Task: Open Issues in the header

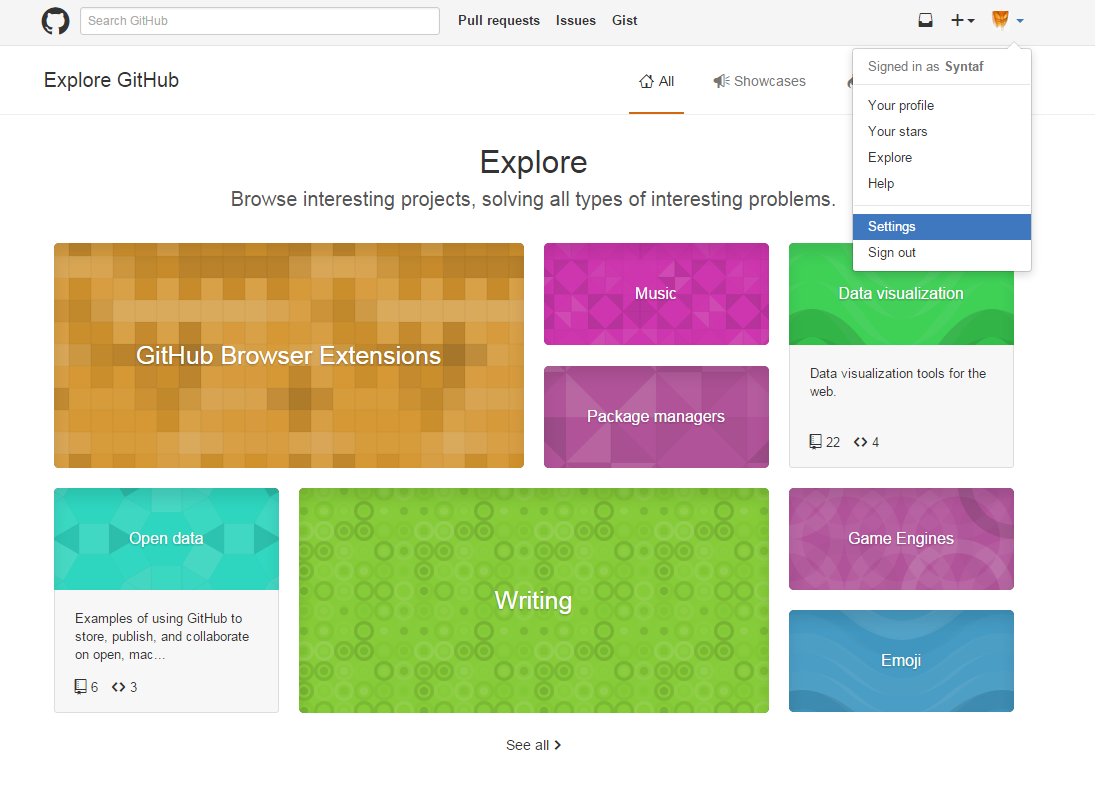Action: click(575, 21)
